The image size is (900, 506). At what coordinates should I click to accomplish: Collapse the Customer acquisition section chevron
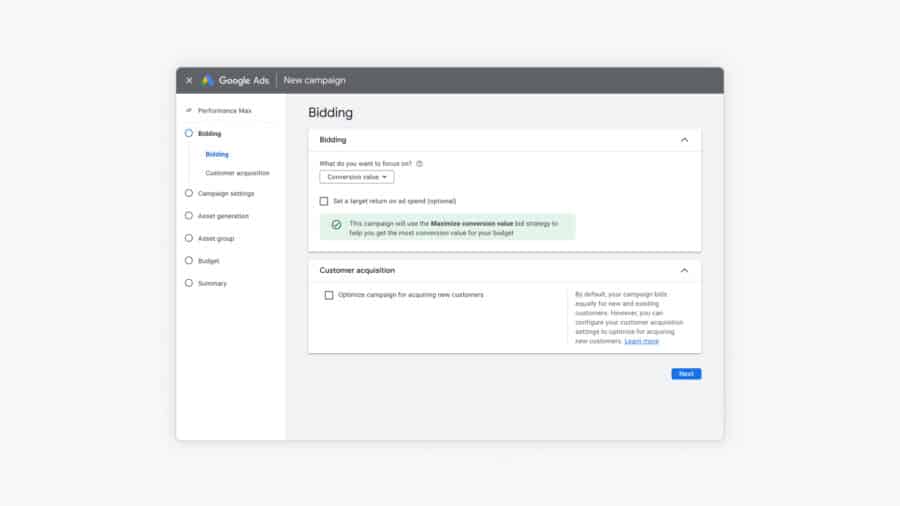click(684, 270)
